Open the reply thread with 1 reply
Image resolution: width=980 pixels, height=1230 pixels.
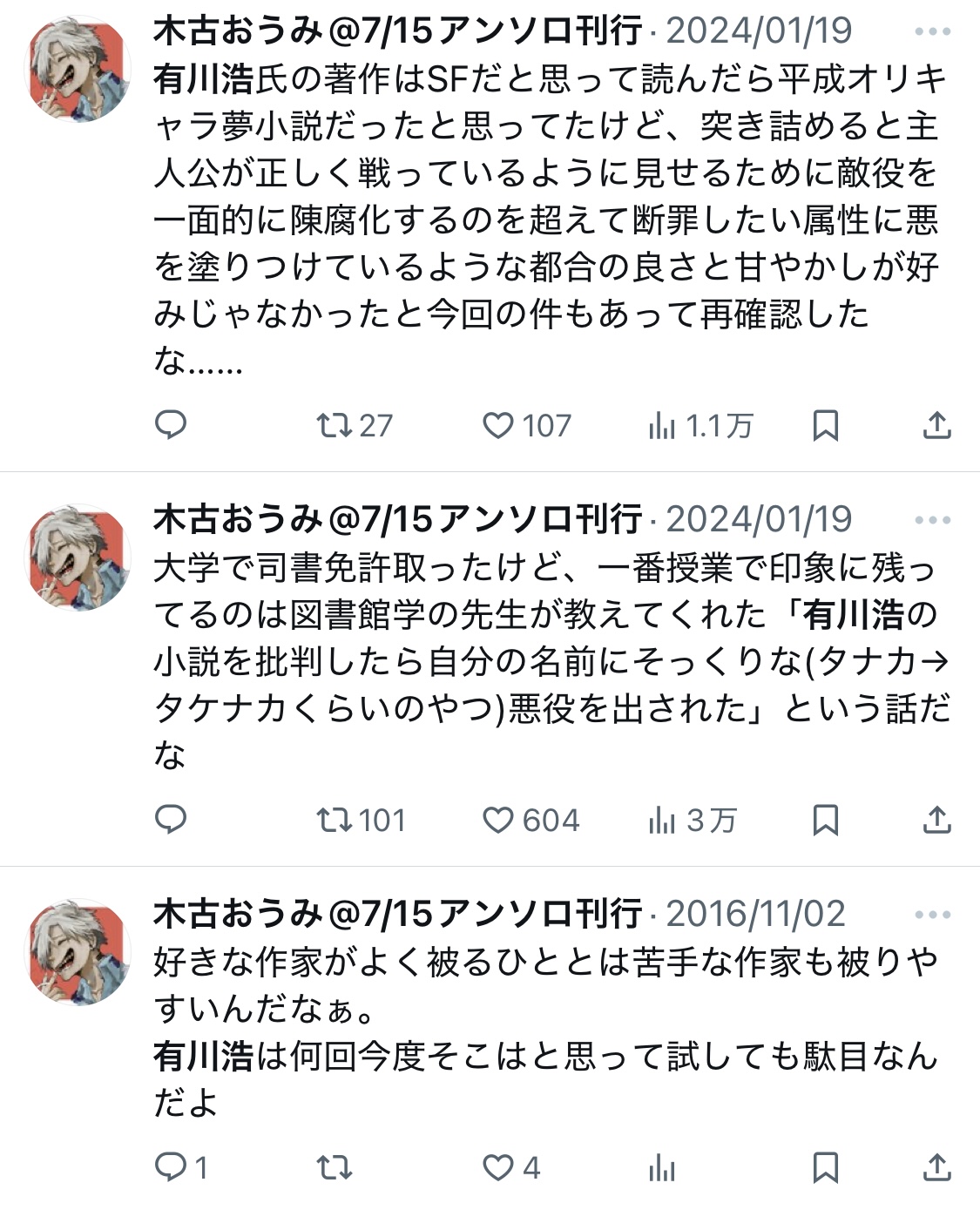181,1167
